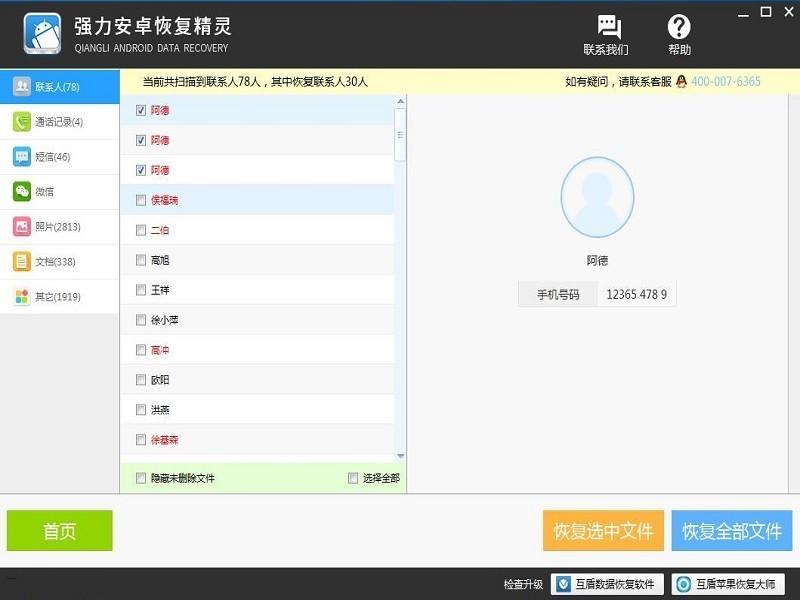The width and height of the screenshot is (800, 600).
Task: Select the 短信 message icon
Action: tap(21, 157)
